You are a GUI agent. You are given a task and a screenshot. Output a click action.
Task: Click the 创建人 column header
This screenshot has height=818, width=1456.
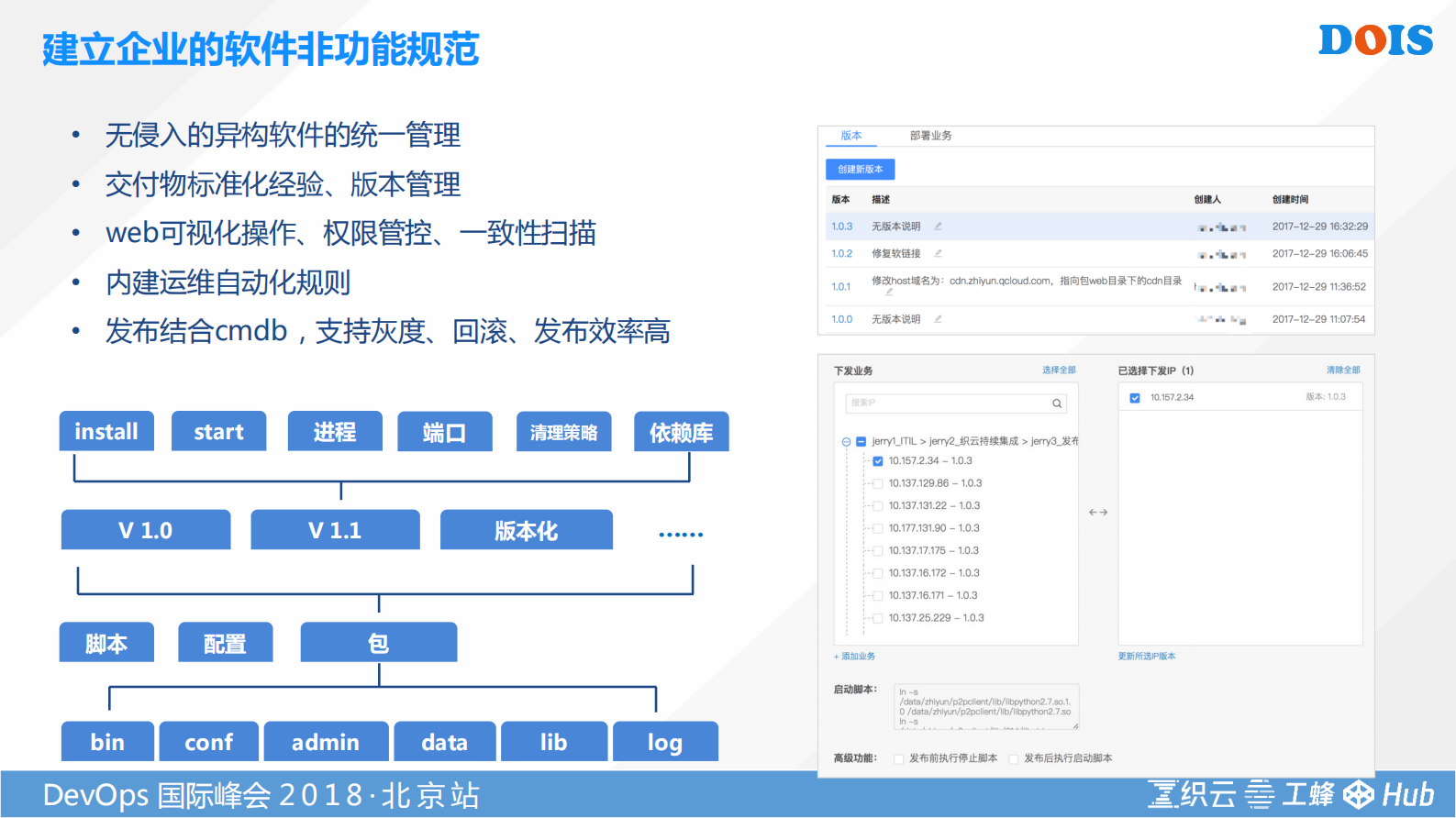click(x=1207, y=200)
